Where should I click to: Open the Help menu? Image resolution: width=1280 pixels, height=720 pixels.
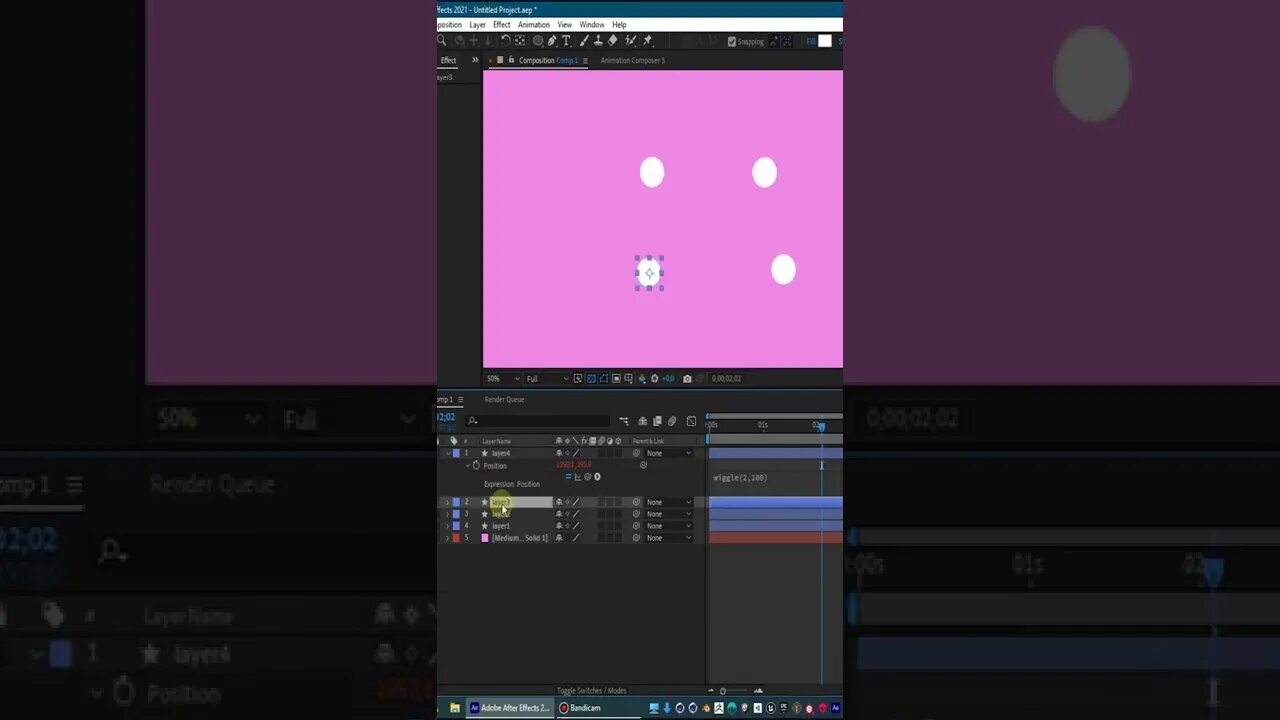619,25
